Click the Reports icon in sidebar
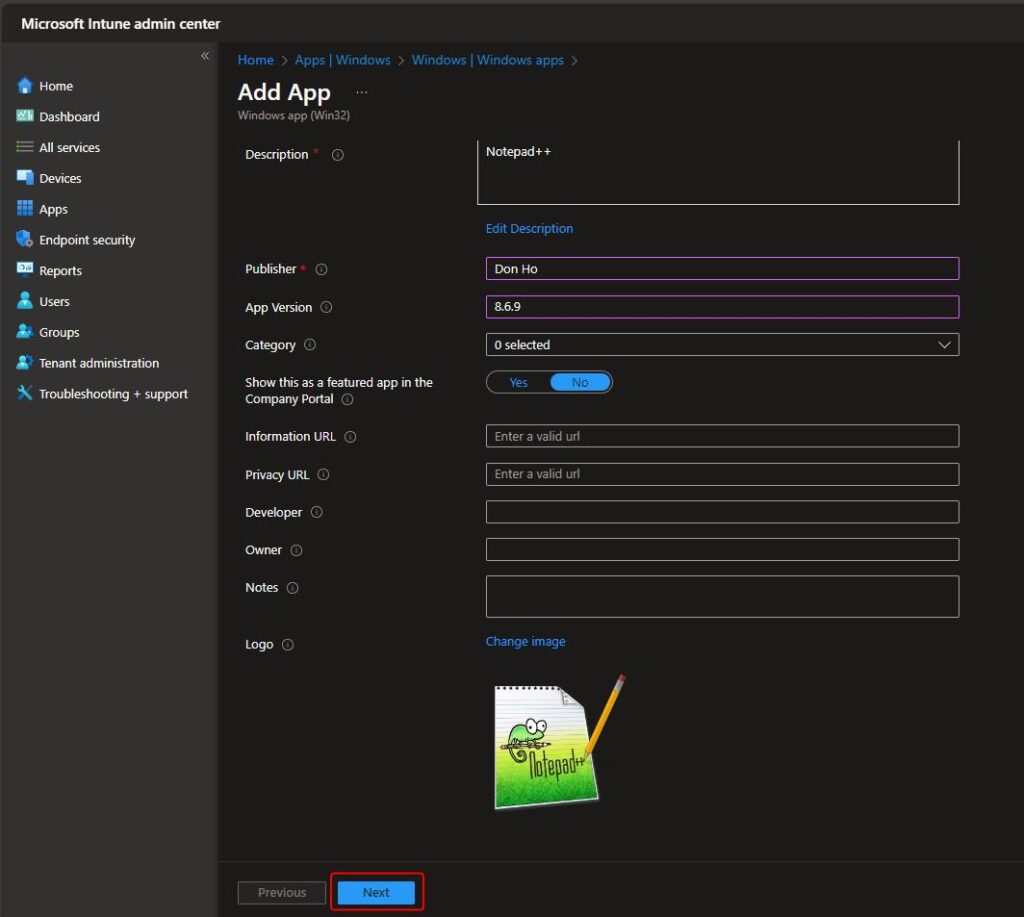 pyautogui.click(x=25, y=270)
